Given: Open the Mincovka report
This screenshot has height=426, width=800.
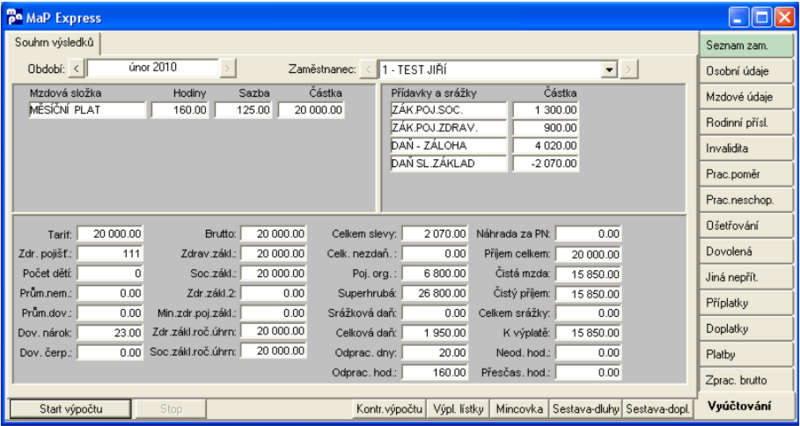Looking at the screenshot, I should tap(519, 409).
